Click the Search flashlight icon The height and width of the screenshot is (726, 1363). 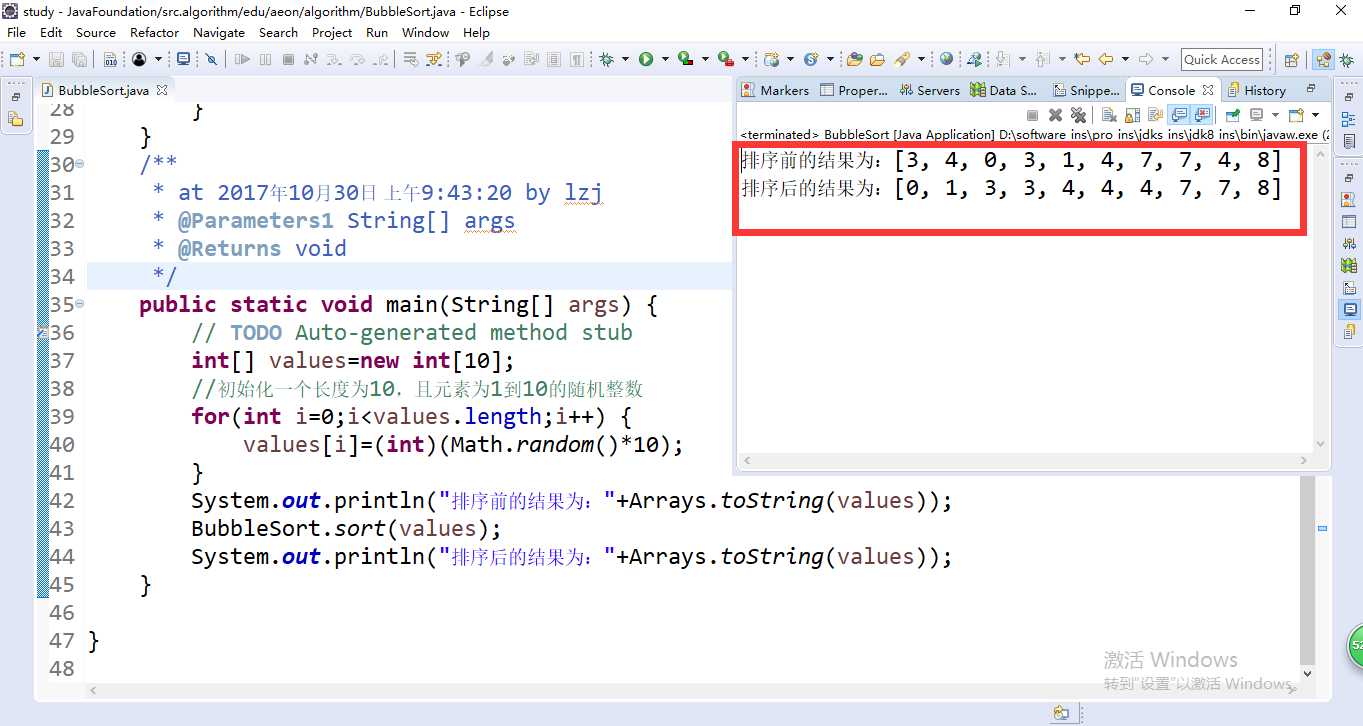pyautogui.click(x=902, y=60)
